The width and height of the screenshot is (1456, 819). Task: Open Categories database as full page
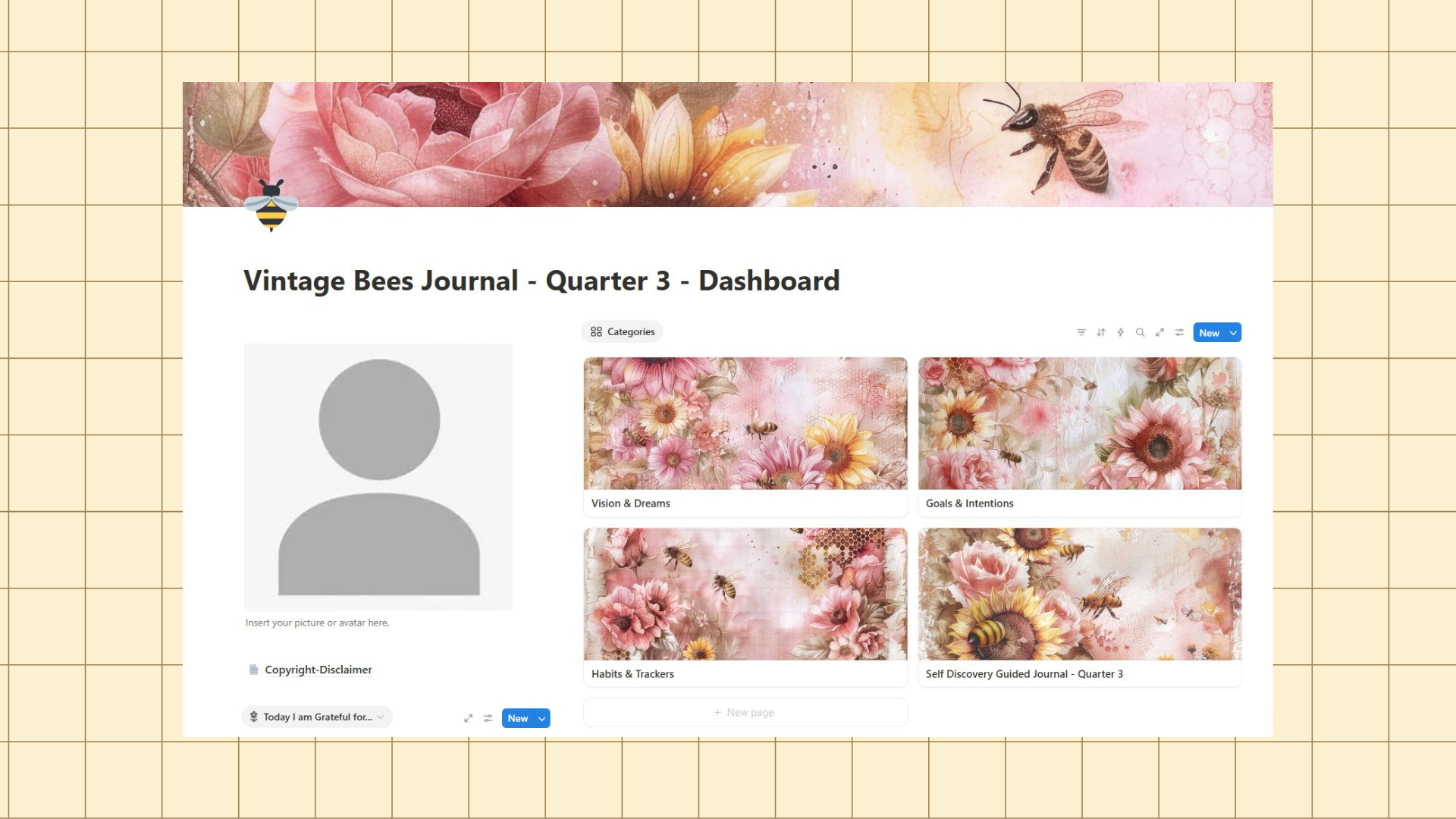click(x=1159, y=332)
